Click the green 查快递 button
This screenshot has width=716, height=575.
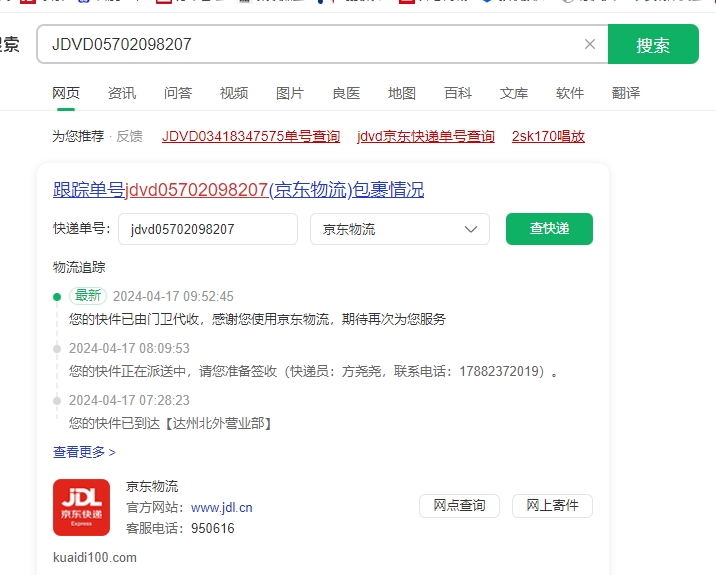click(549, 229)
